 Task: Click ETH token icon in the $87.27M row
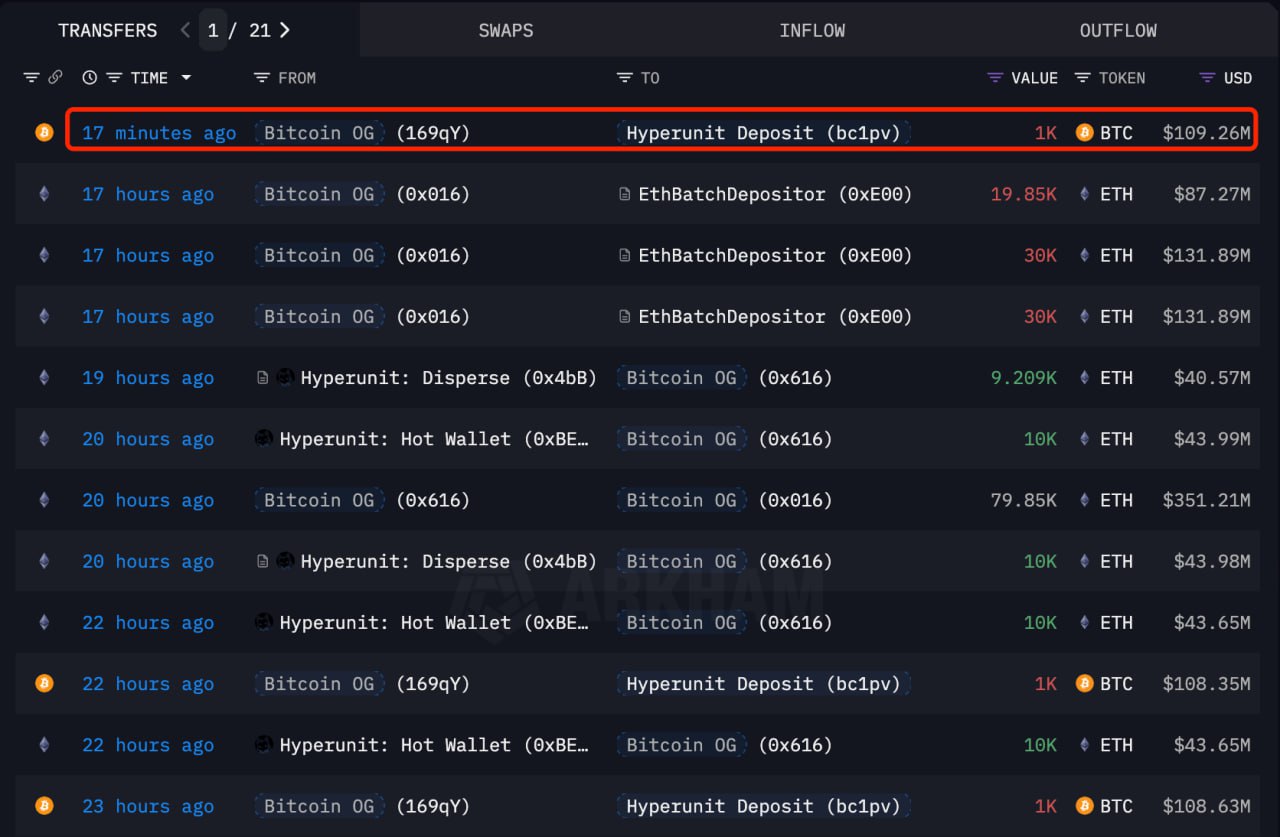tap(1085, 194)
